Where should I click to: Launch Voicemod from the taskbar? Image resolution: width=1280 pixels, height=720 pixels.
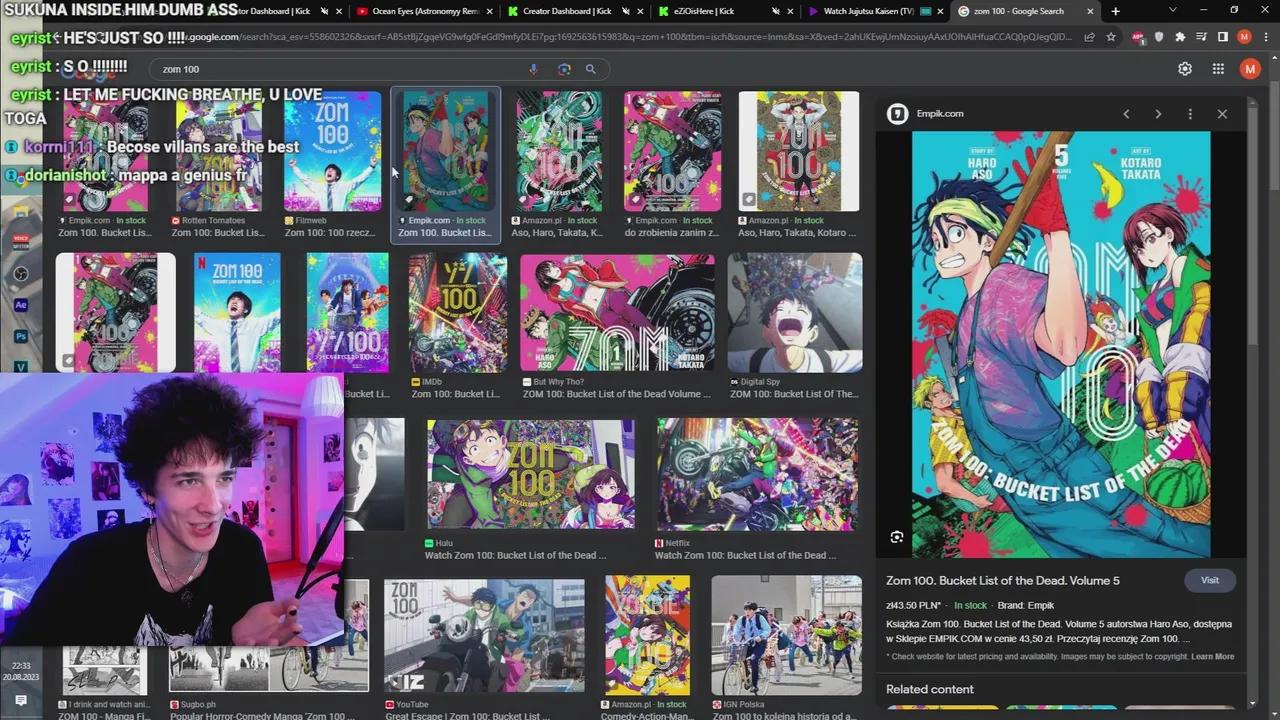coord(20,240)
